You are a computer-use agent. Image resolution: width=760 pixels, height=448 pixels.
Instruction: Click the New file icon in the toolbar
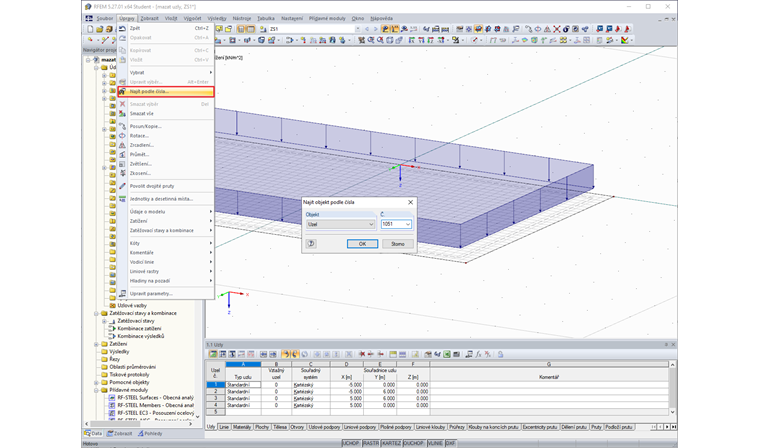point(90,29)
